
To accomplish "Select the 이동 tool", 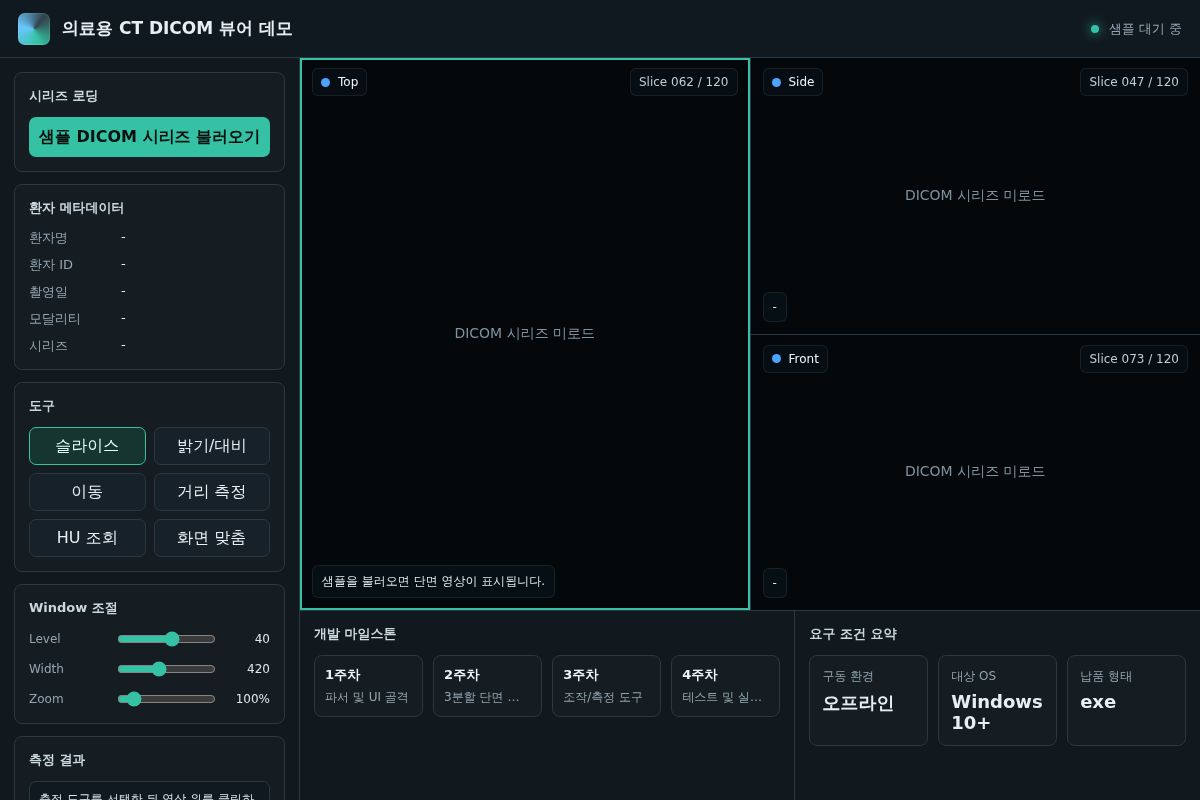I will pos(87,492).
